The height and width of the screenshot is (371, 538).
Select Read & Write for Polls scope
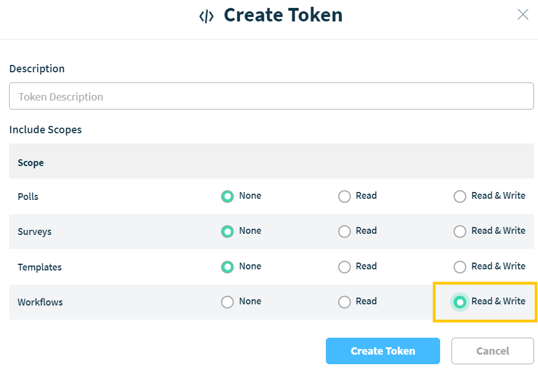tap(460, 196)
